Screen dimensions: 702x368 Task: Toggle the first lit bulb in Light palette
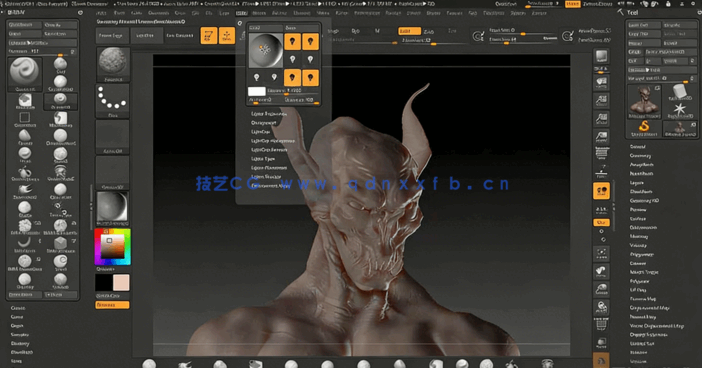pos(292,42)
